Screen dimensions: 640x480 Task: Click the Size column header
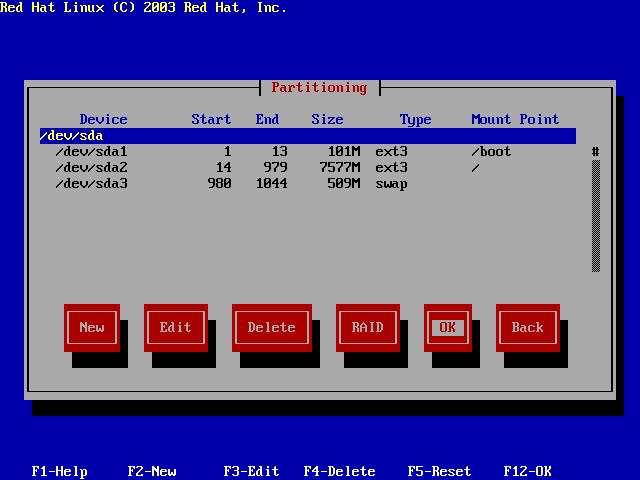point(327,119)
